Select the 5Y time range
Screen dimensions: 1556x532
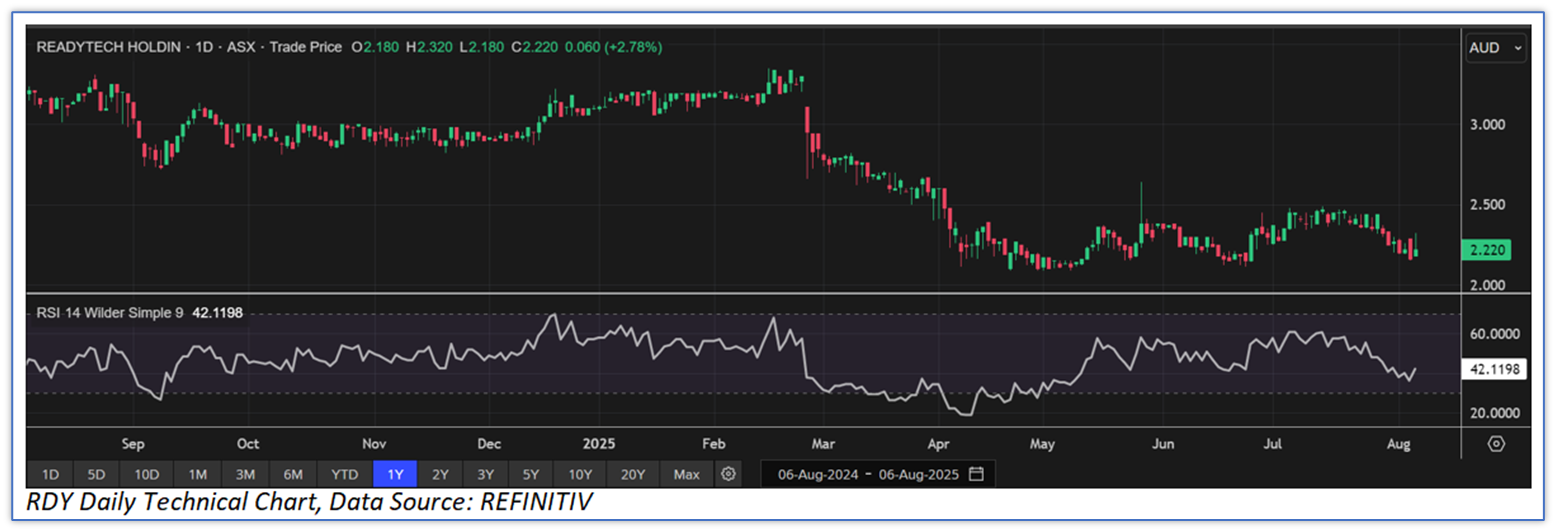[x=530, y=473]
